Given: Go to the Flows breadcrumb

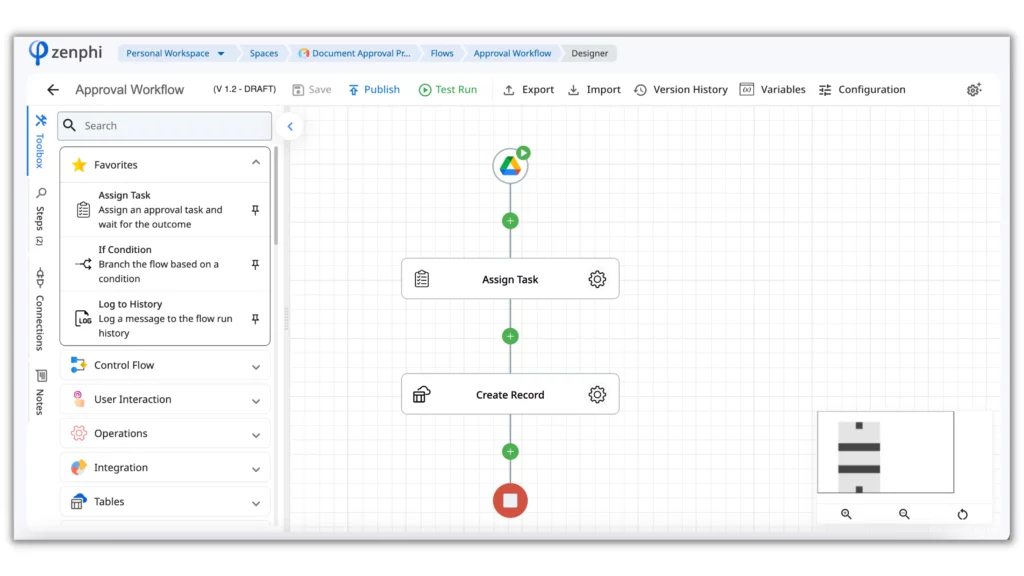Looking at the screenshot, I should click(442, 54).
